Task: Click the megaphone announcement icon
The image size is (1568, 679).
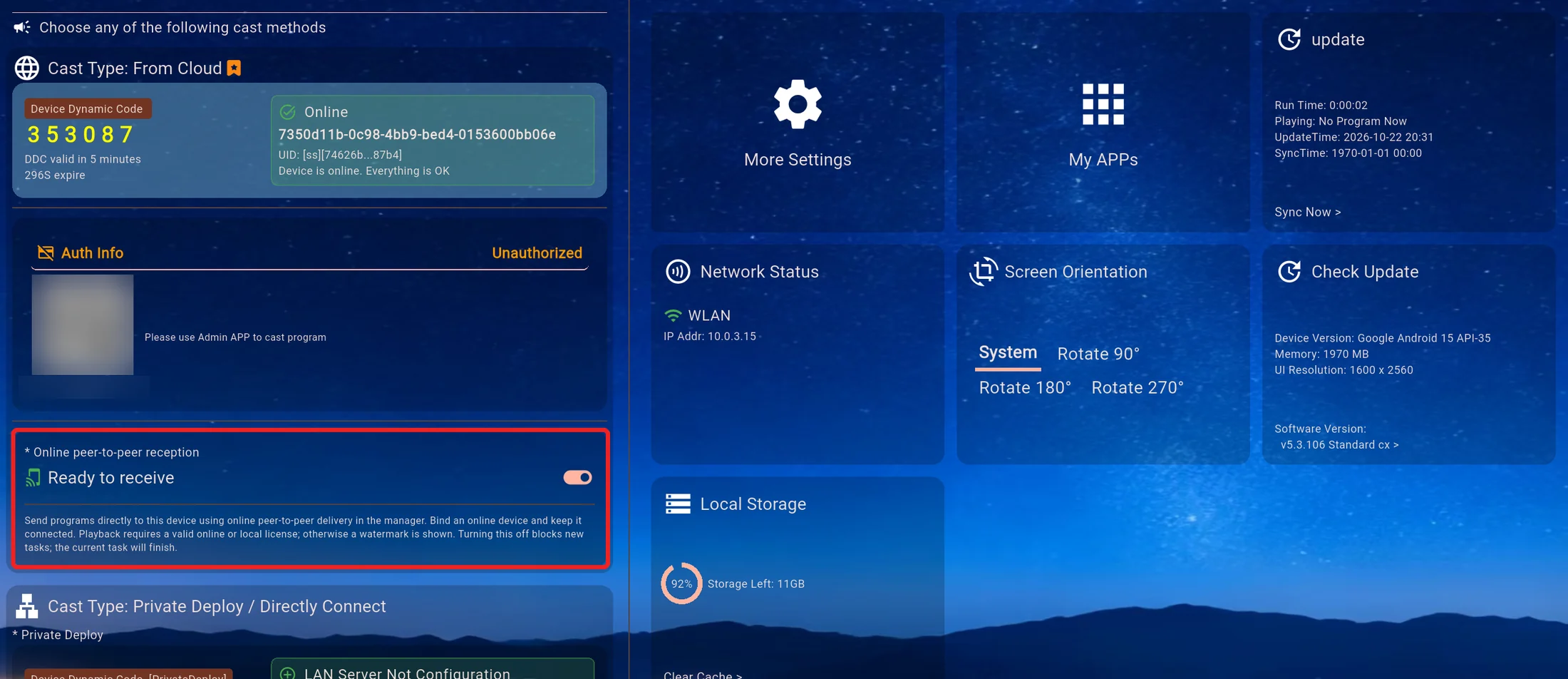Action: pyautogui.click(x=22, y=27)
